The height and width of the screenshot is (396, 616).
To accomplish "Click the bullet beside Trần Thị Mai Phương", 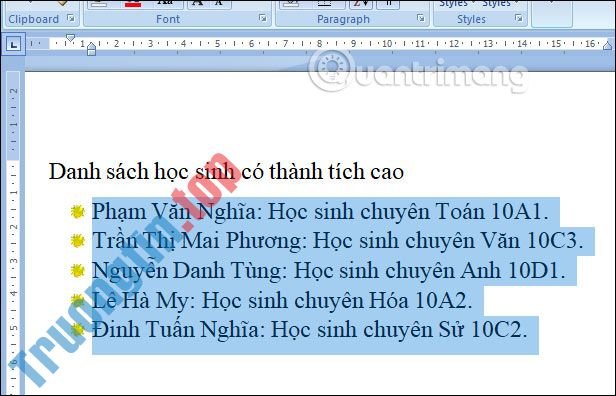I will (x=78, y=241).
